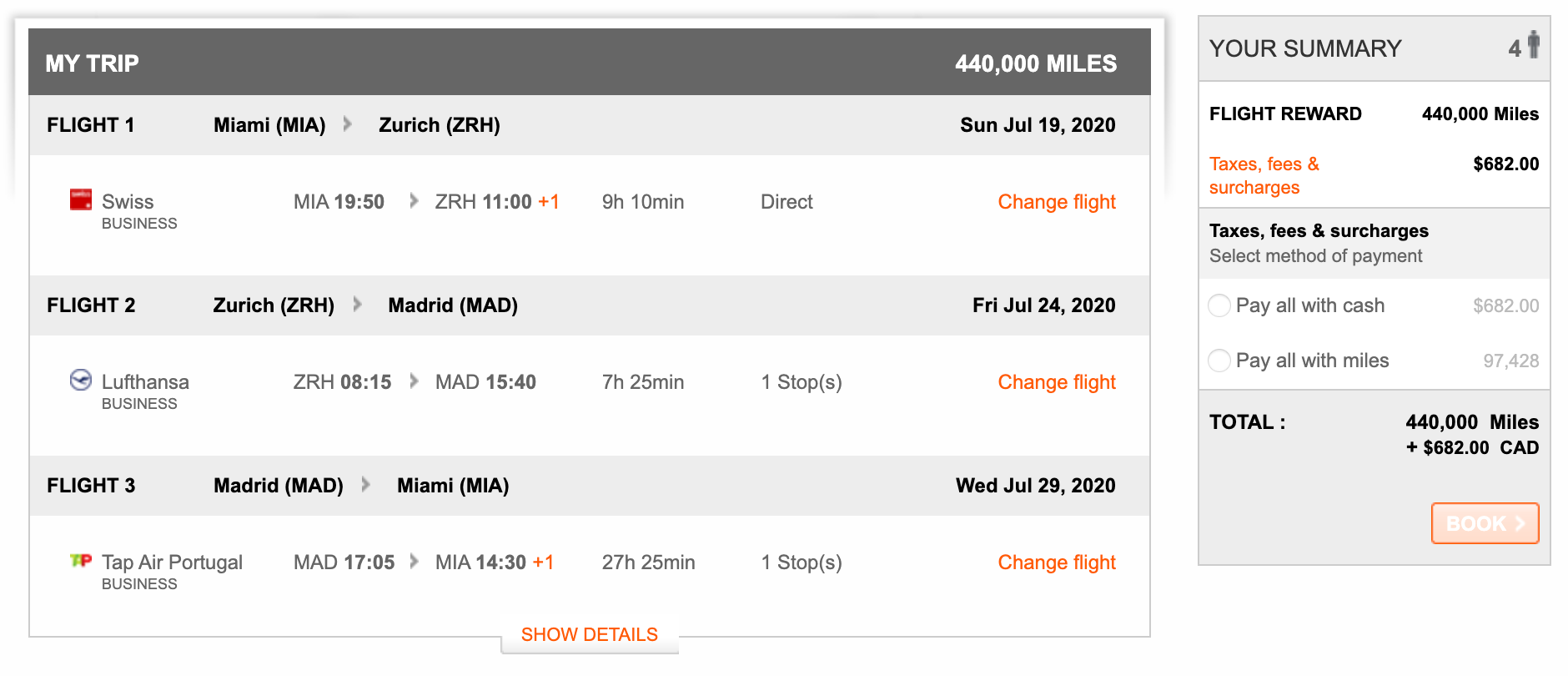Viewport: 1568px width, 676px height.
Task: Expand trip with SHOW DETAILS
Action: pos(589,635)
